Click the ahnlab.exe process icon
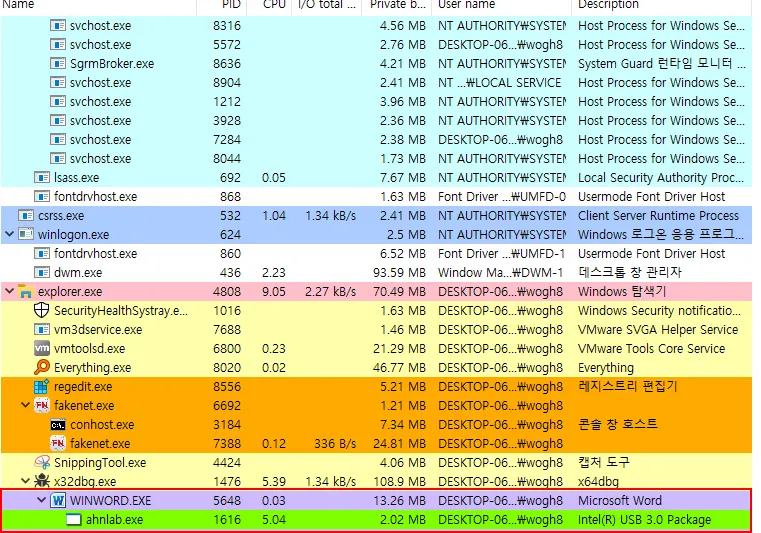The height and width of the screenshot is (533, 761). click(x=74, y=519)
